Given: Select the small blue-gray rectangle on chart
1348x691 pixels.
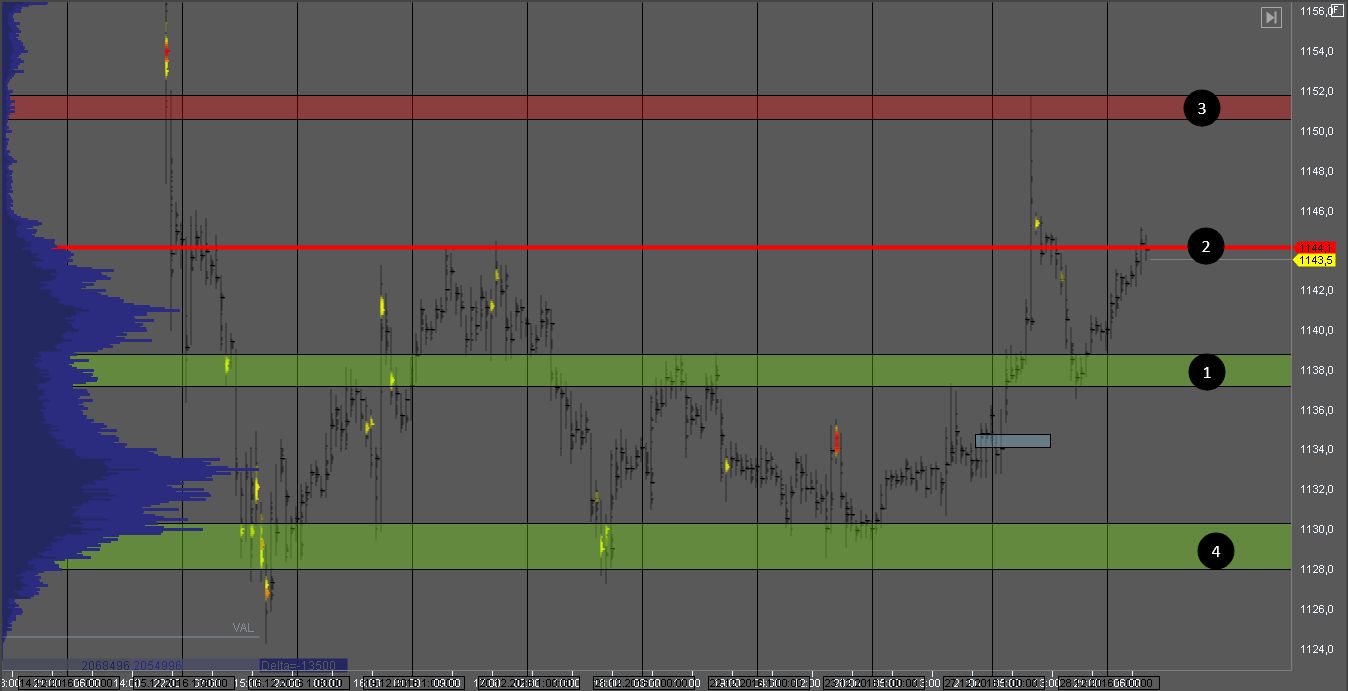Looking at the screenshot, I should [1012, 441].
